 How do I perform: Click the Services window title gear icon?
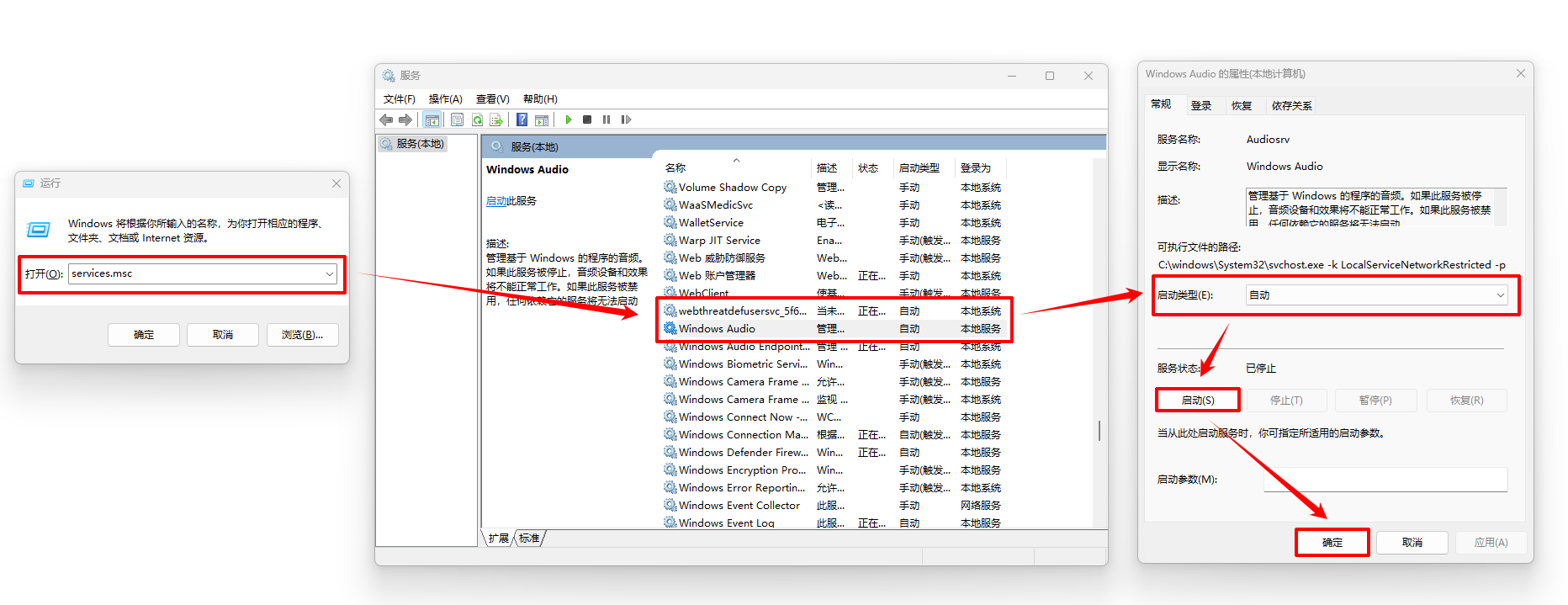(x=389, y=76)
